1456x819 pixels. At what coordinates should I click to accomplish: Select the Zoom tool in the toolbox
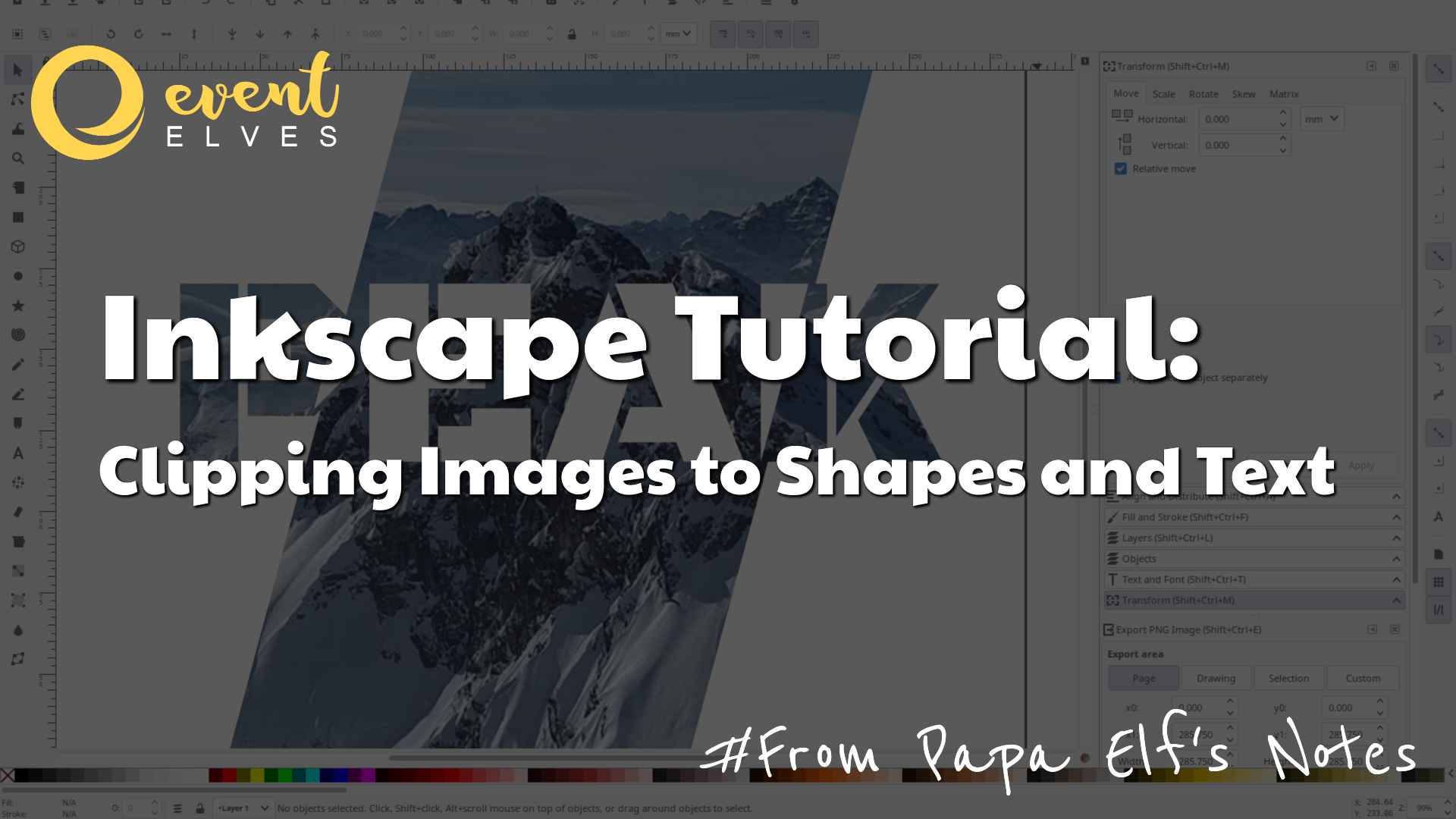(18, 158)
